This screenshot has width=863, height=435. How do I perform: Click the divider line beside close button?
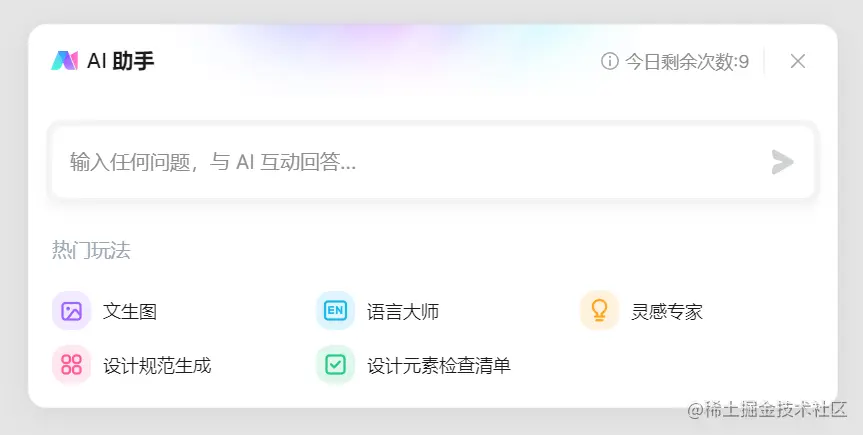[764, 61]
